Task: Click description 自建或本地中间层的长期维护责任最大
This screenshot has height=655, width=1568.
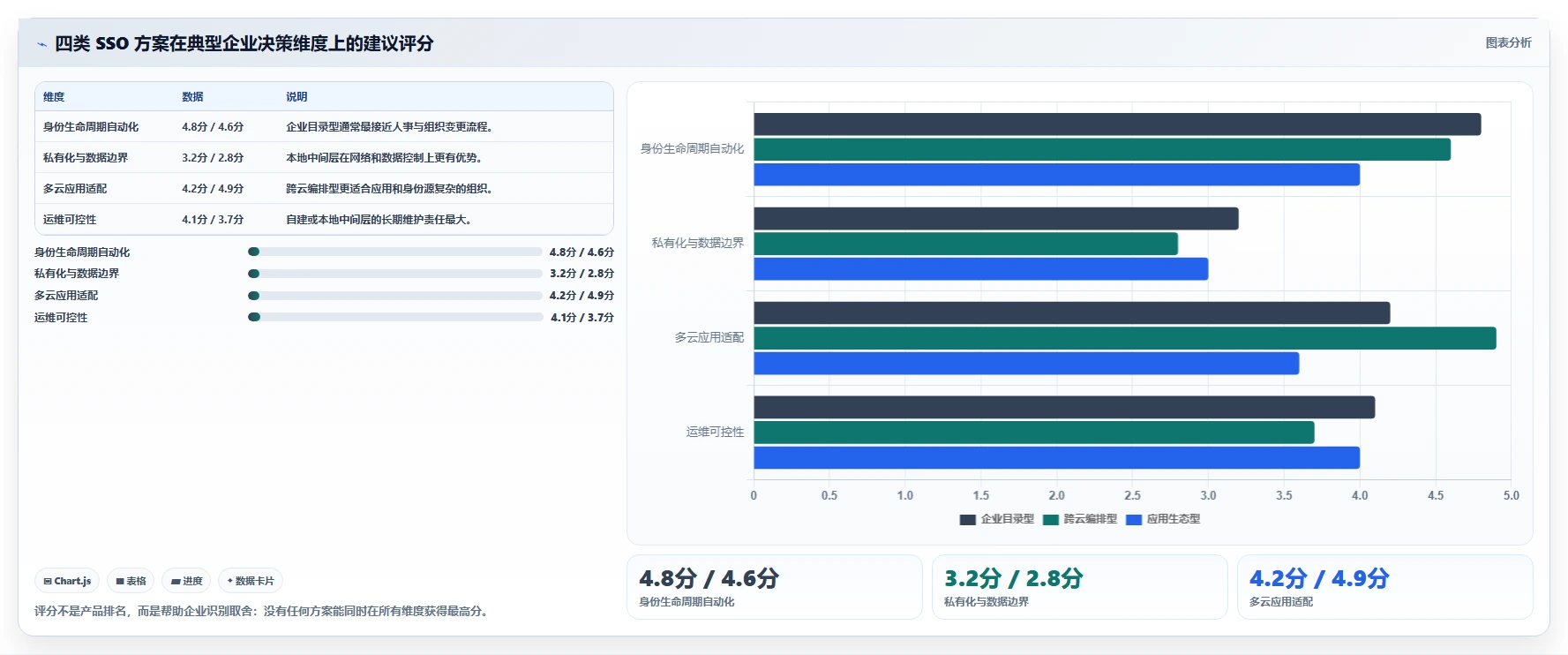Action: tap(379, 220)
